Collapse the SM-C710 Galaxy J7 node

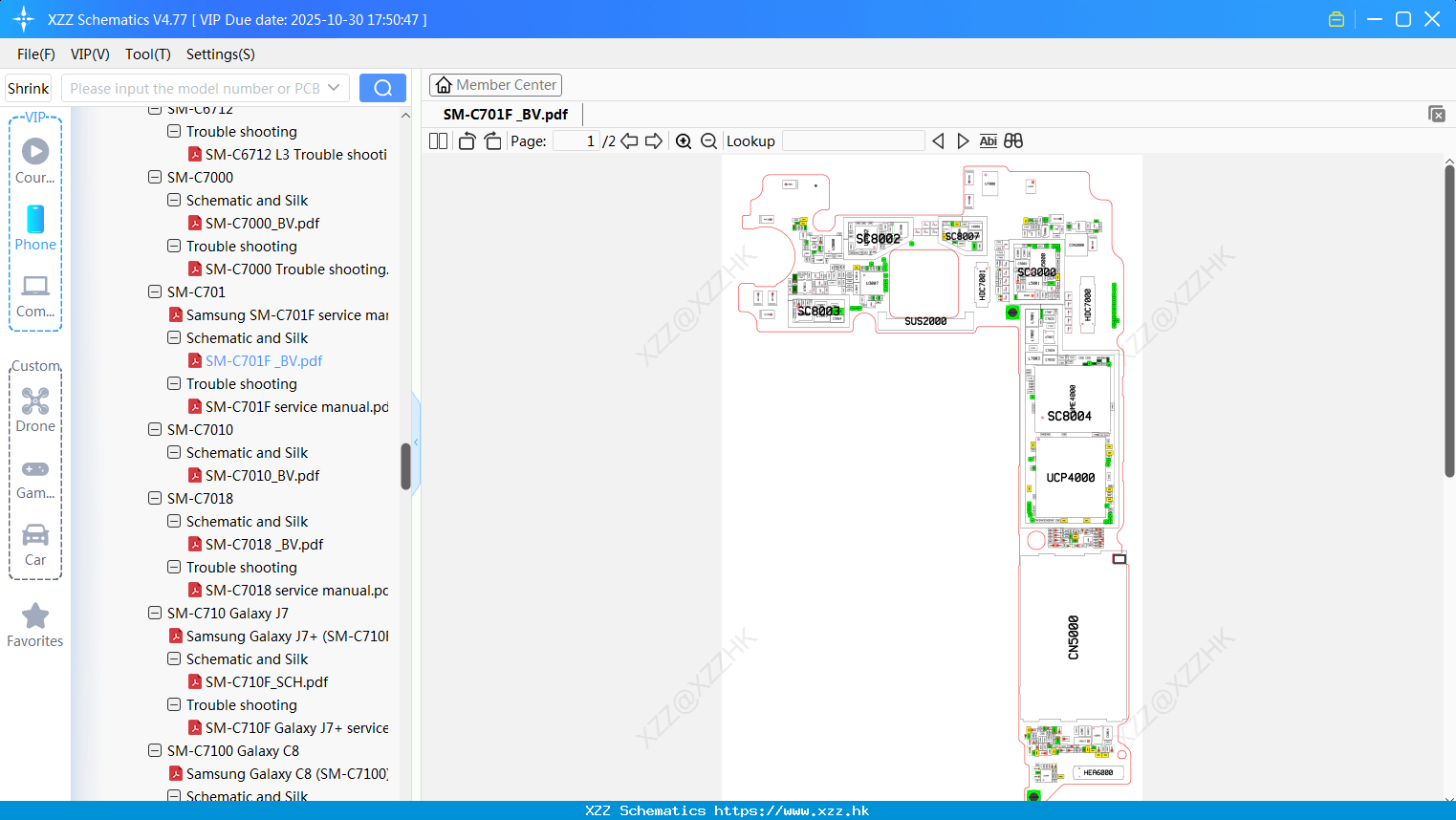click(155, 613)
